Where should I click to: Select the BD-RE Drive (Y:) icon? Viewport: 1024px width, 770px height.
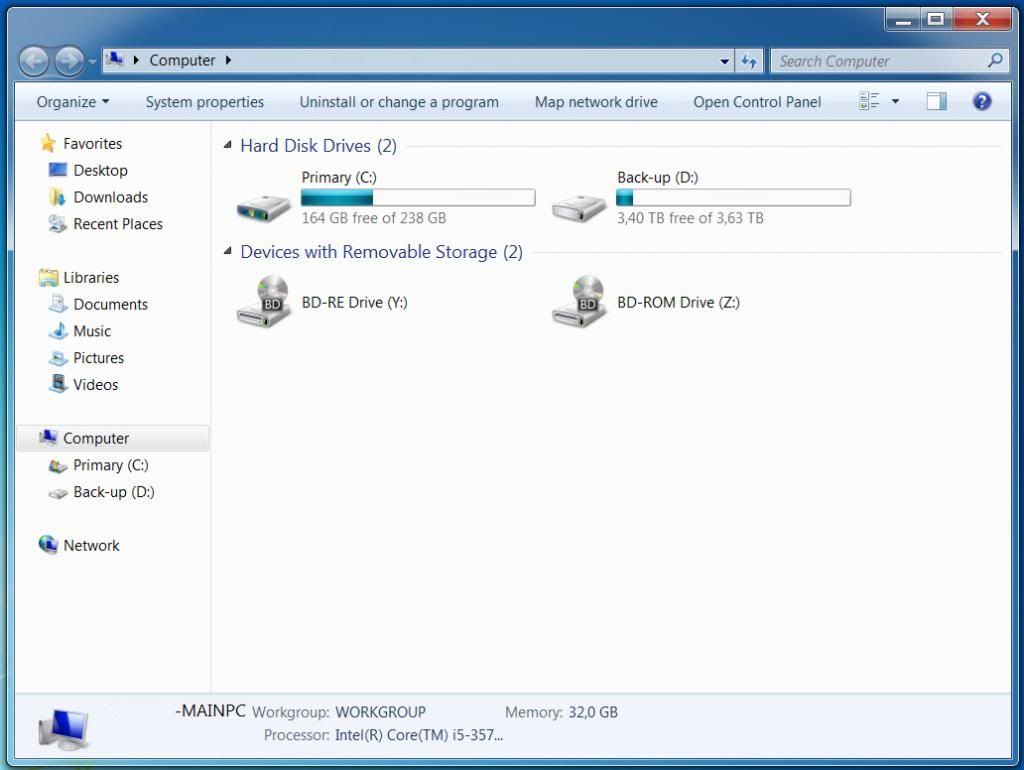click(263, 301)
